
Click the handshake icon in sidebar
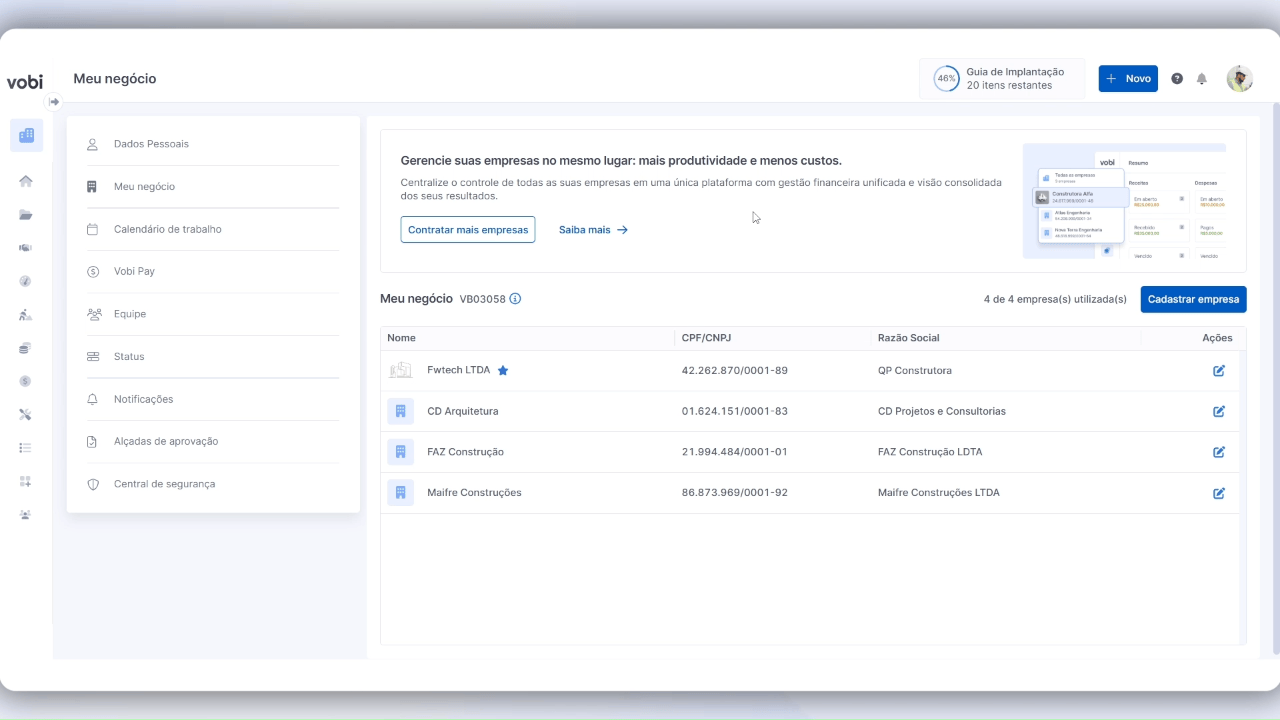click(x=26, y=248)
